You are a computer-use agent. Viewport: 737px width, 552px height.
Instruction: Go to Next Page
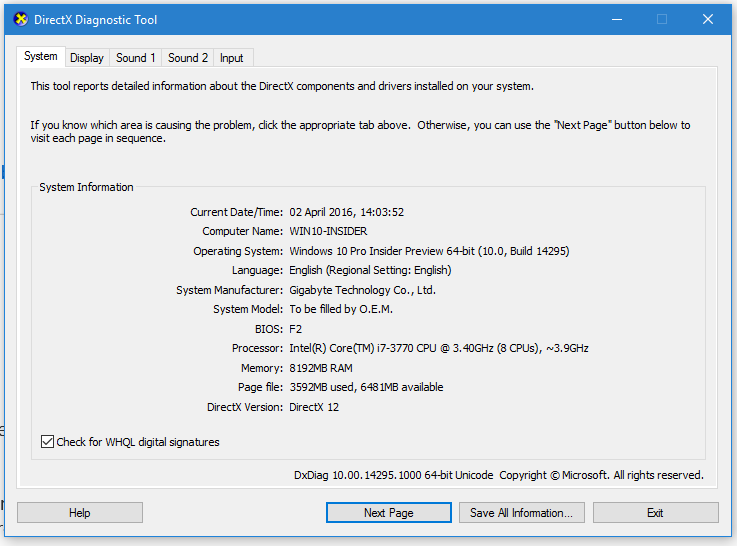coord(389,513)
